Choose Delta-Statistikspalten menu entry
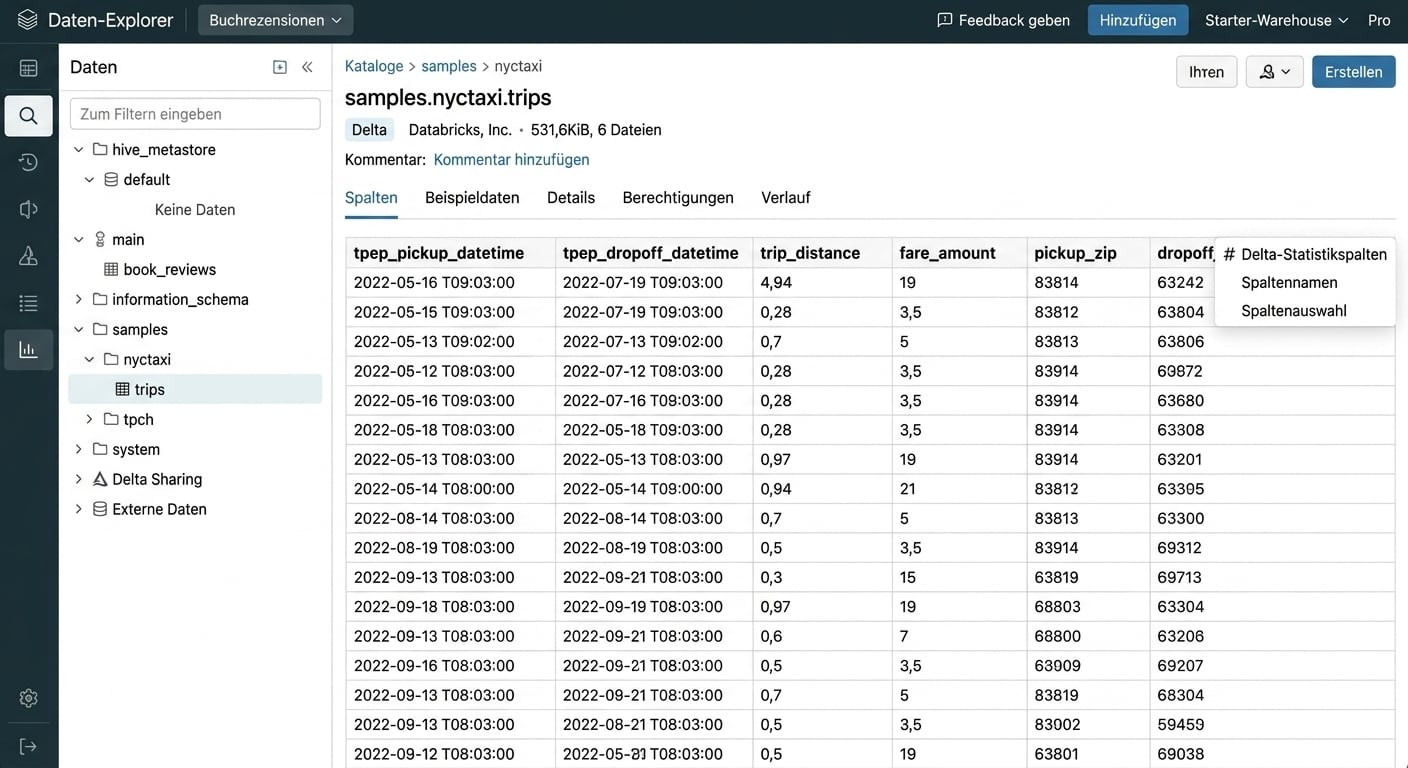The width and height of the screenshot is (1408, 768). [x=1305, y=254]
